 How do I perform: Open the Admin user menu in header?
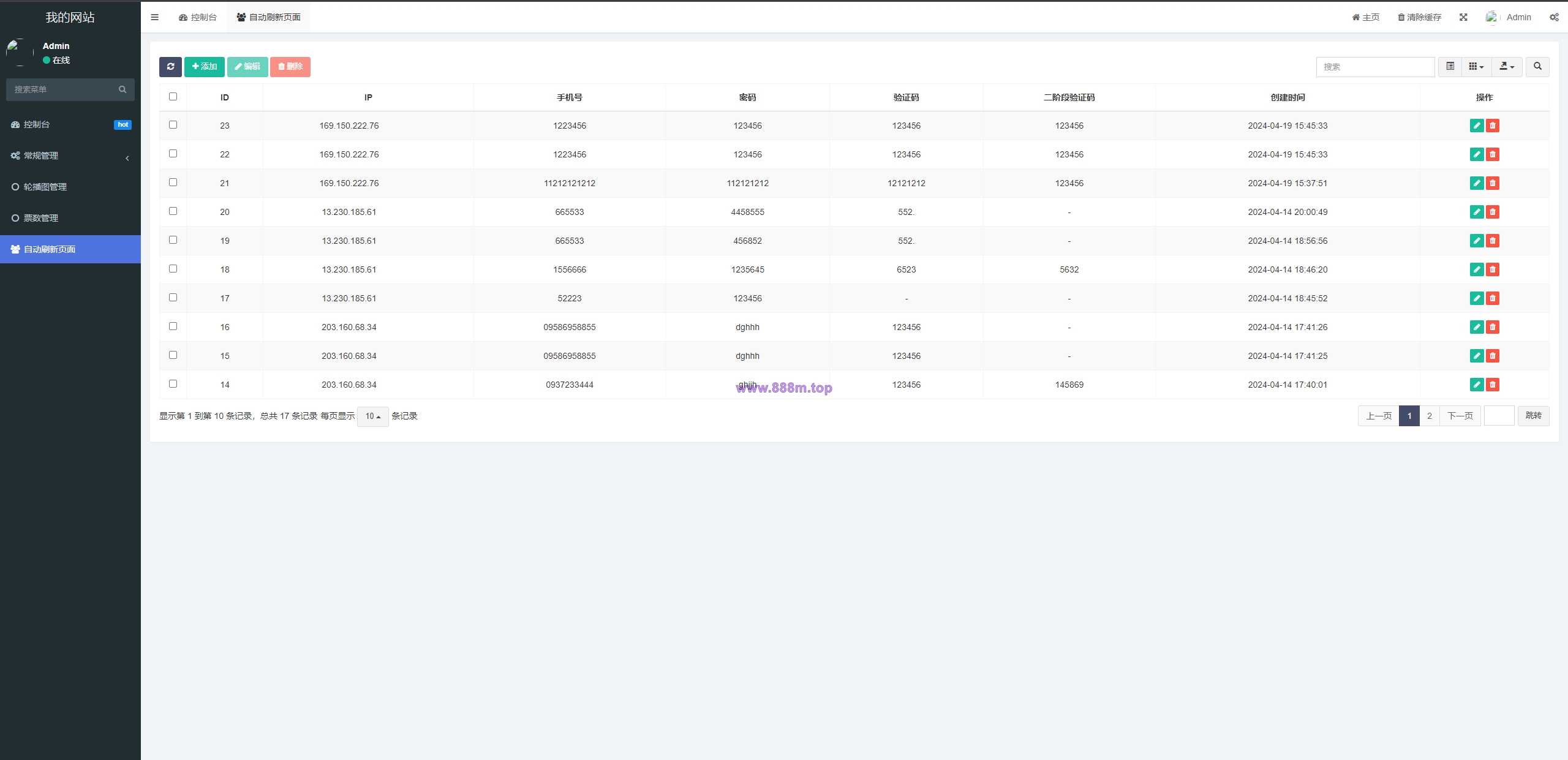click(x=1509, y=17)
